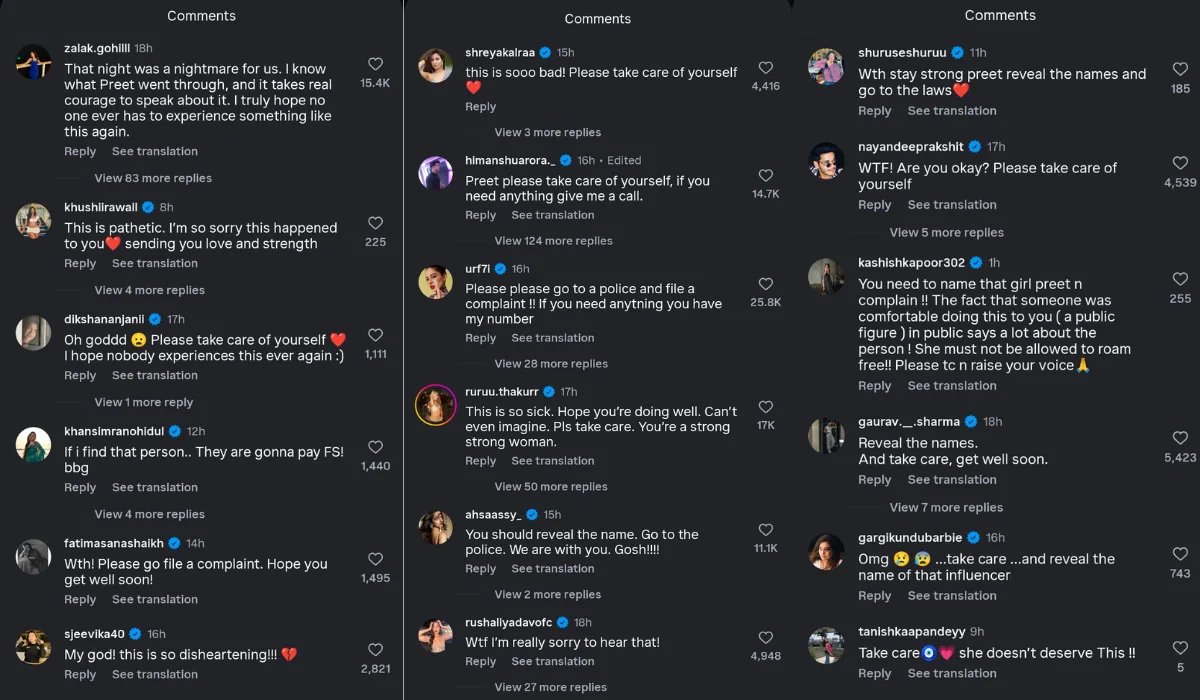Screen dimensions: 1200x700
Task: Toggle like on nayandeepprakshit's comment
Action: pyautogui.click(x=1180, y=163)
